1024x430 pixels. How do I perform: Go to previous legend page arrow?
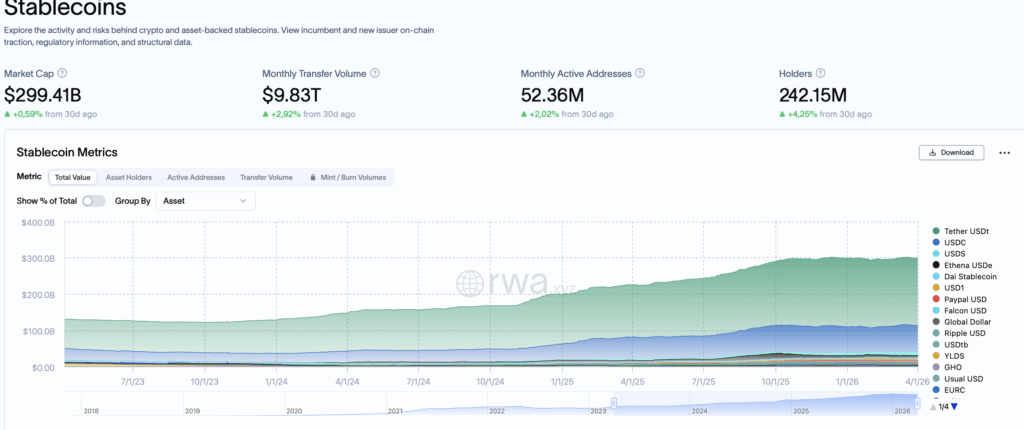click(933, 407)
